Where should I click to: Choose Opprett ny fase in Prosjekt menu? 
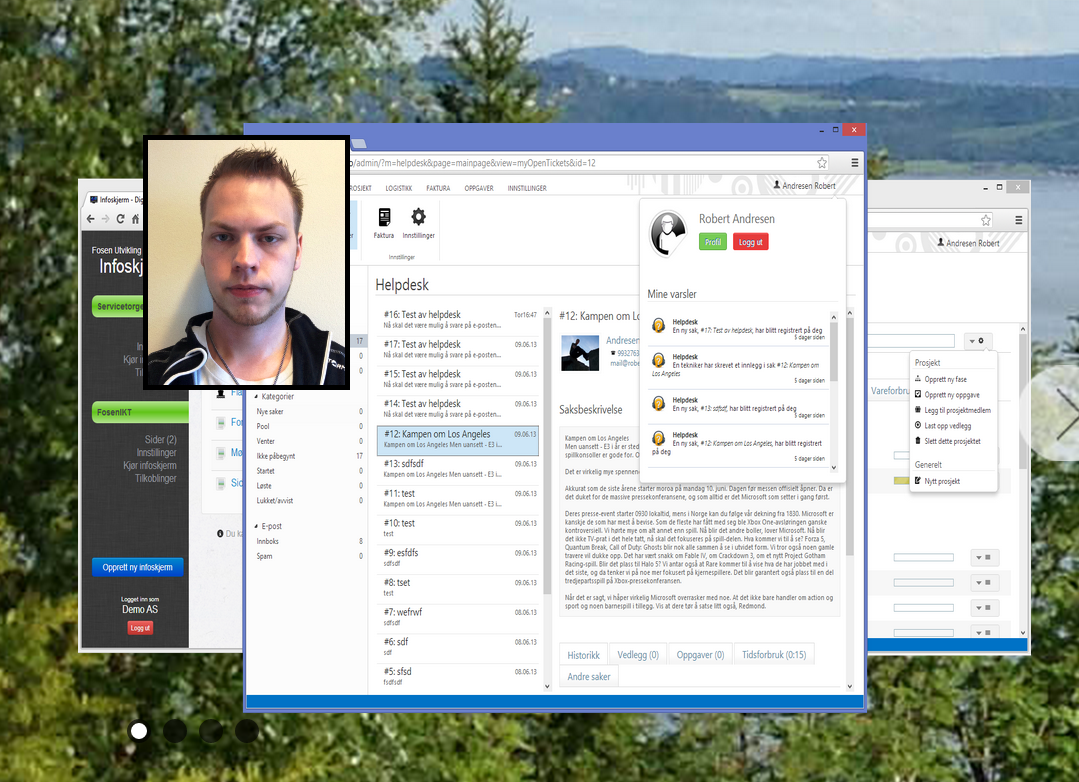946,379
